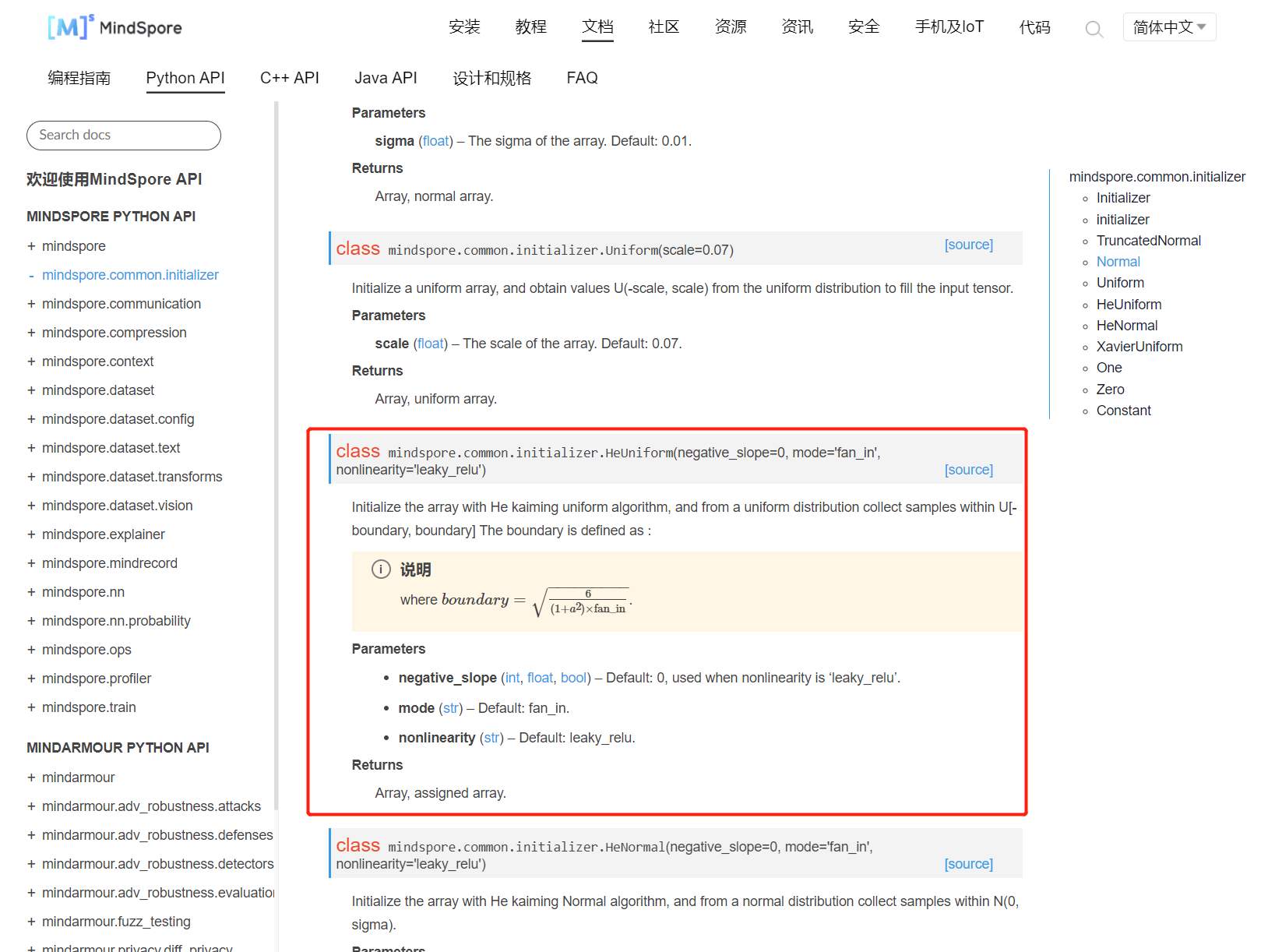Open the 社区 menu item
This screenshot has width=1275, height=952.
coord(664,27)
